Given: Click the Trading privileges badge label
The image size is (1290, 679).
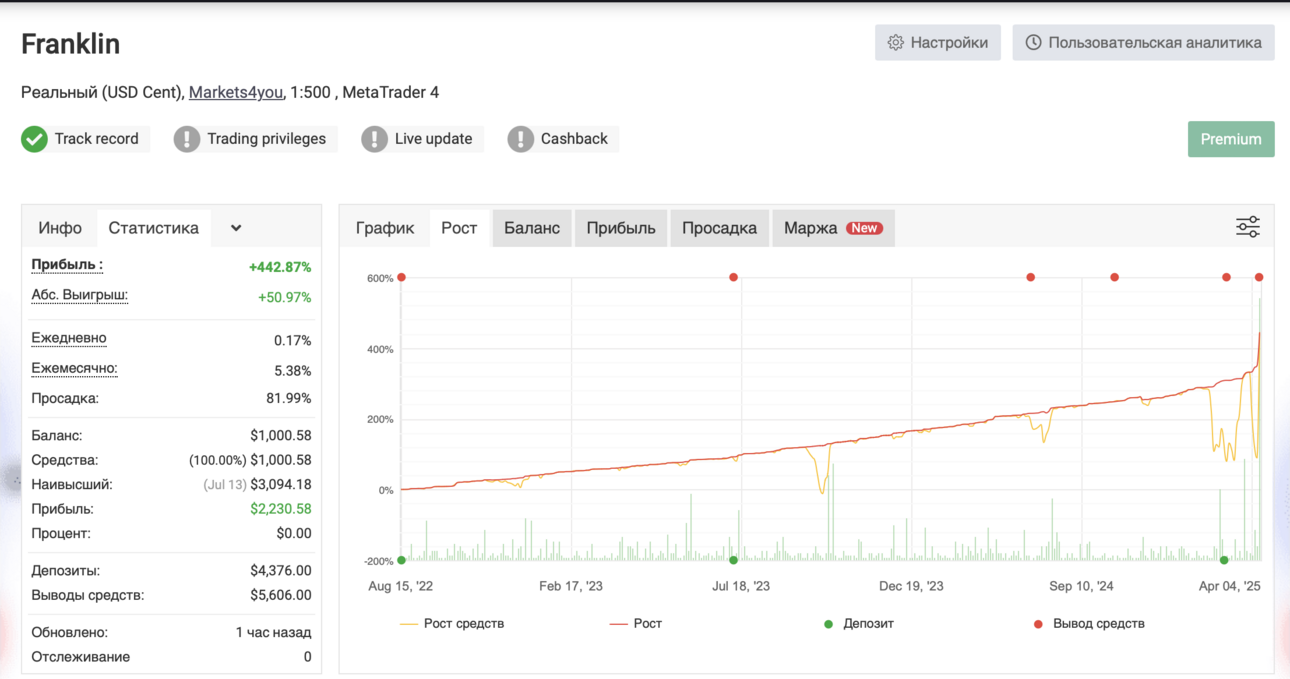Looking at the screenshot, I should pyautogui.click(x=266, y=139).
